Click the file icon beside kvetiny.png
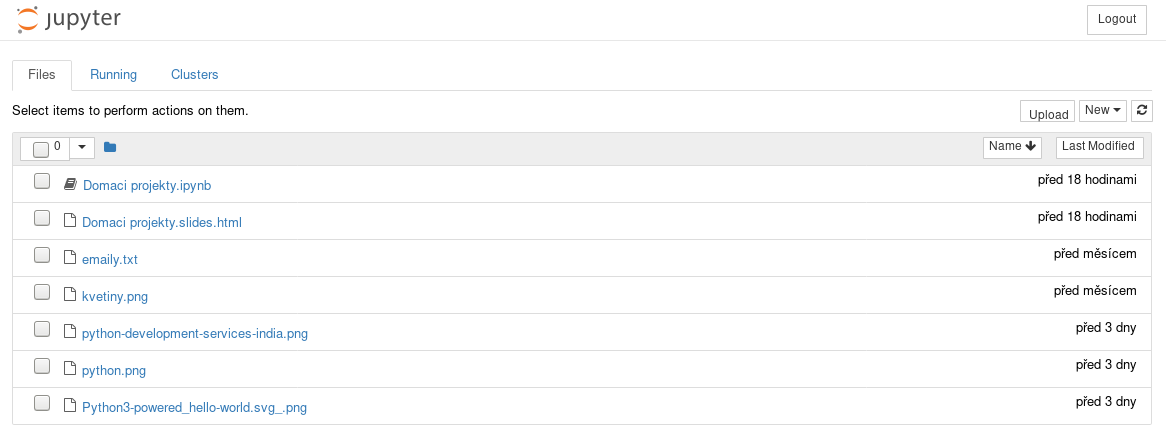The height and width of the screenshot is (438, 1166). 70,295
